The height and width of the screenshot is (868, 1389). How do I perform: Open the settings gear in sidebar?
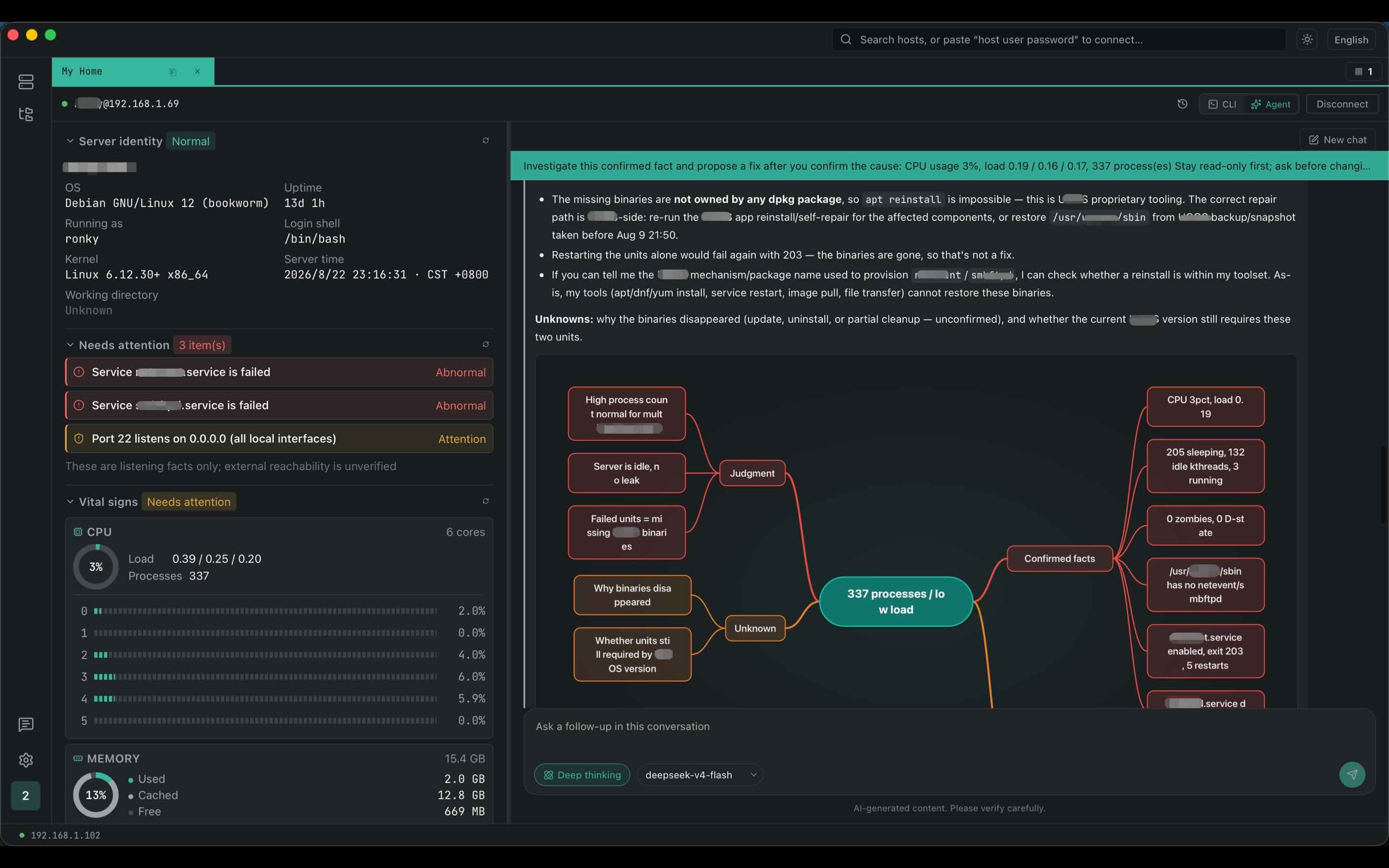coord(26,760)
